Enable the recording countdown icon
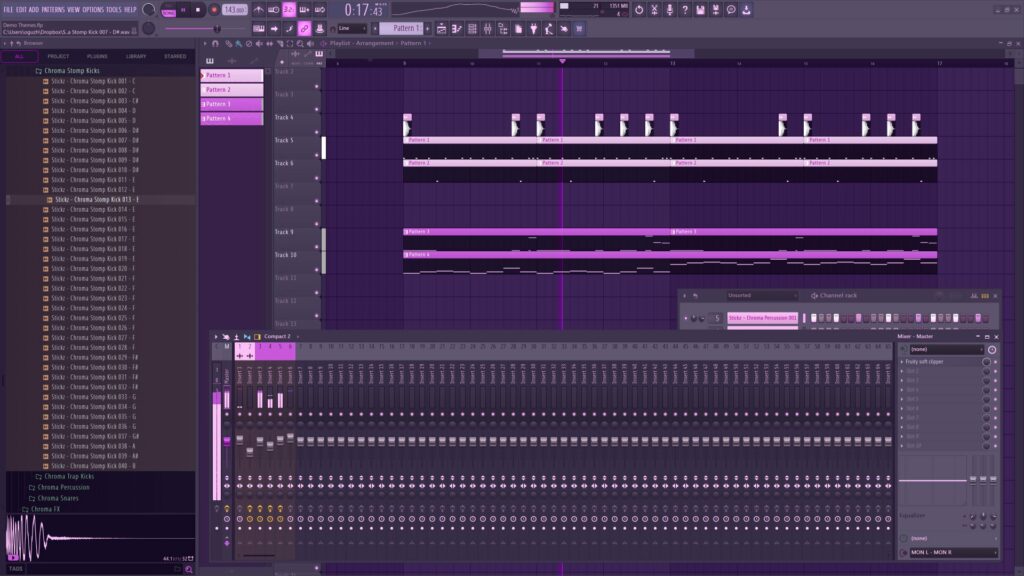Viewport: 1024px width, 576px height. (289, 10)
